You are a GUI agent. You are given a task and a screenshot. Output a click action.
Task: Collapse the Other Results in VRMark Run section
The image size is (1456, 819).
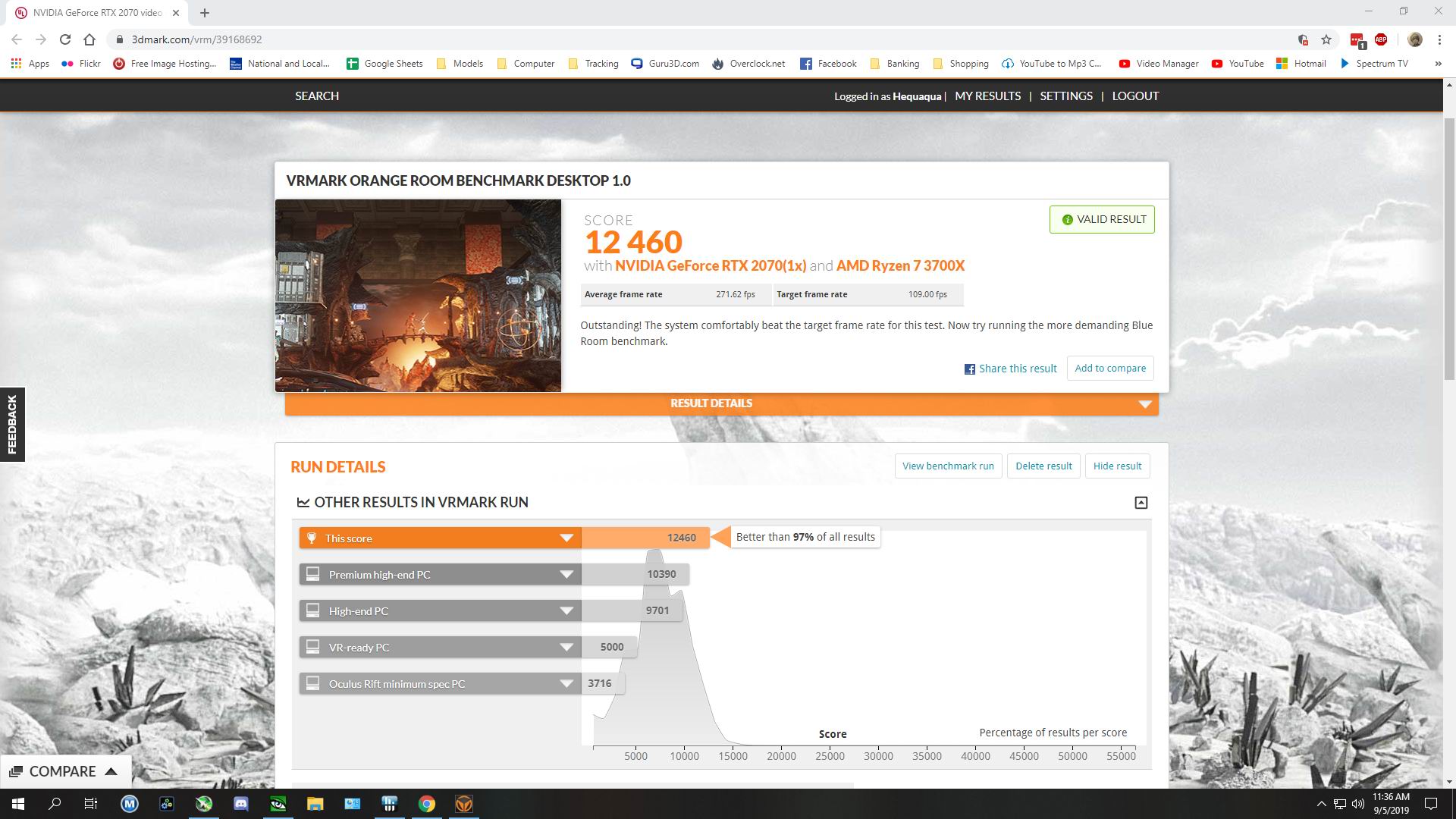point(1141,503)
